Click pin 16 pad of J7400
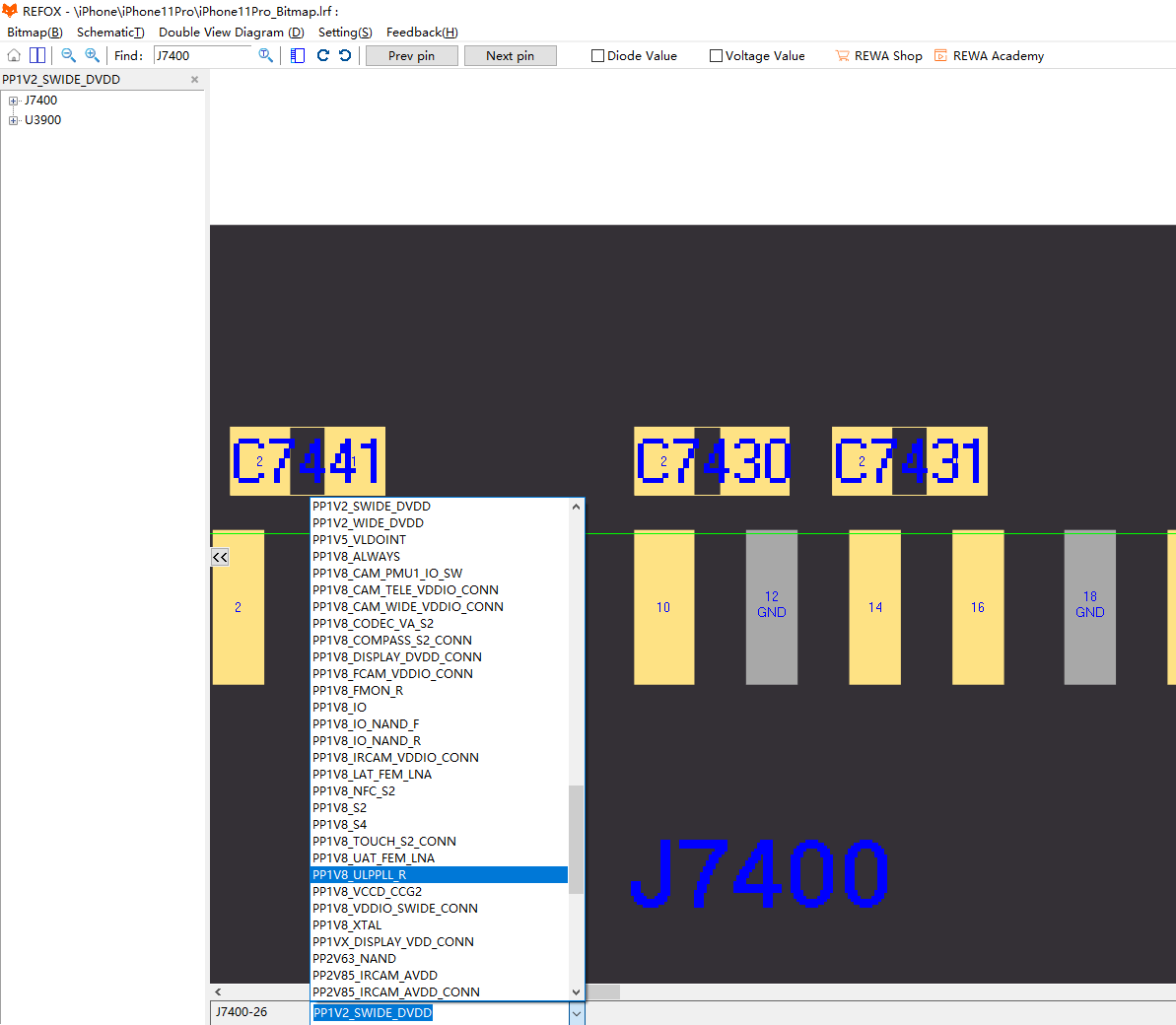The image size is (1176, 1025). click(x=978, y=607)
